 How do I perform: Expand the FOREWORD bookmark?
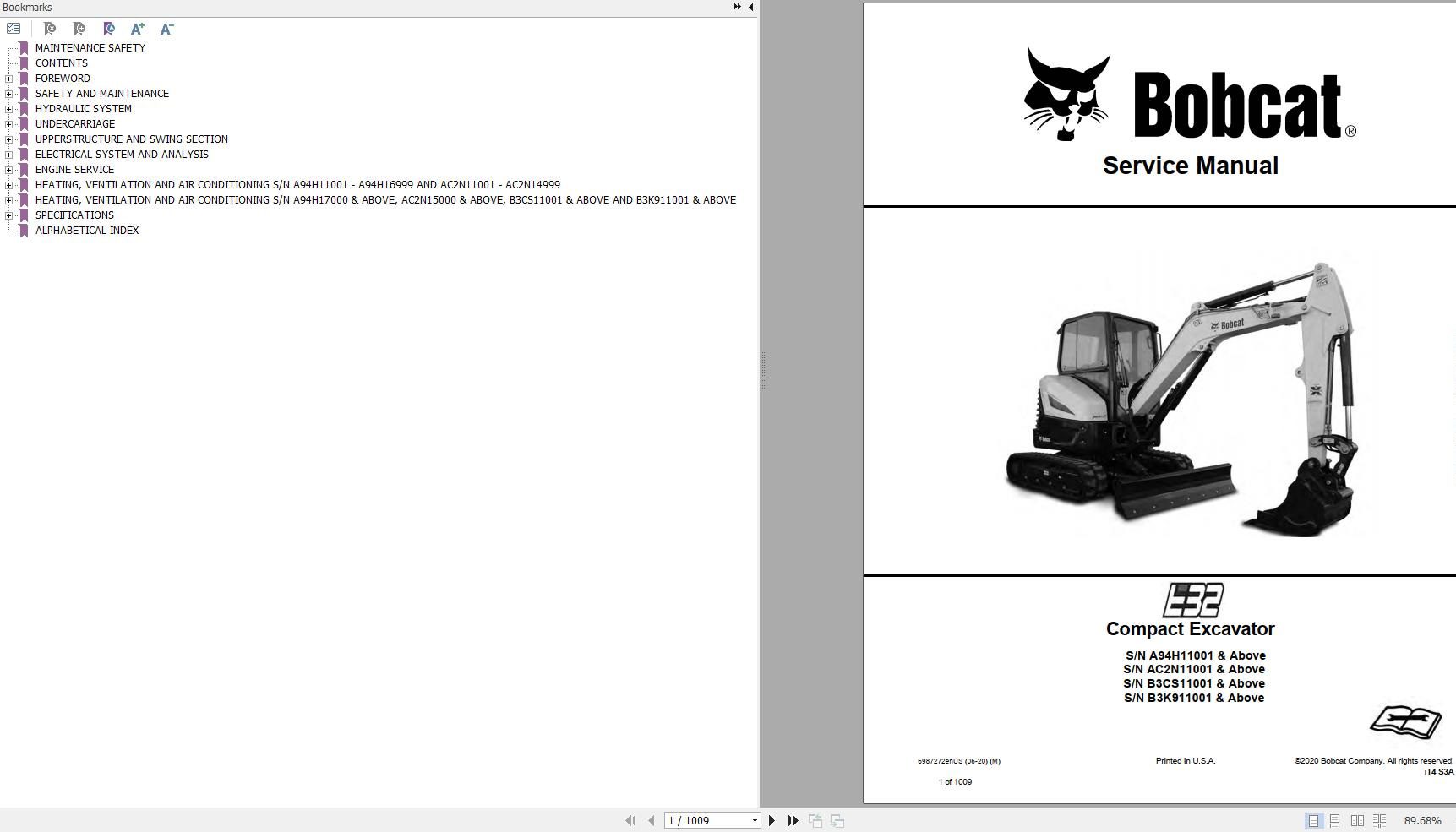[9, 79]
